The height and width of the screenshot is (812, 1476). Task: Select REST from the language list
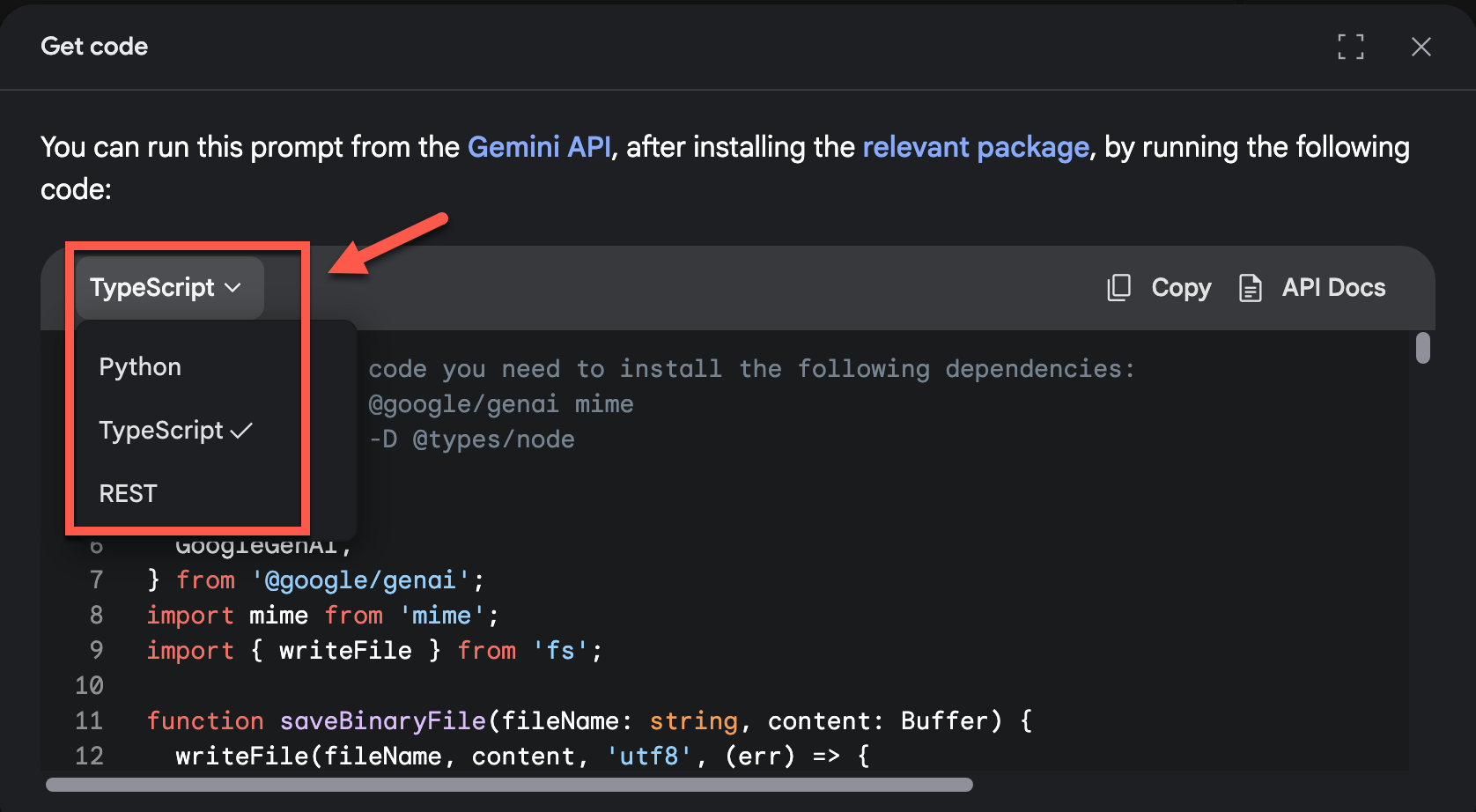point(128,493)
